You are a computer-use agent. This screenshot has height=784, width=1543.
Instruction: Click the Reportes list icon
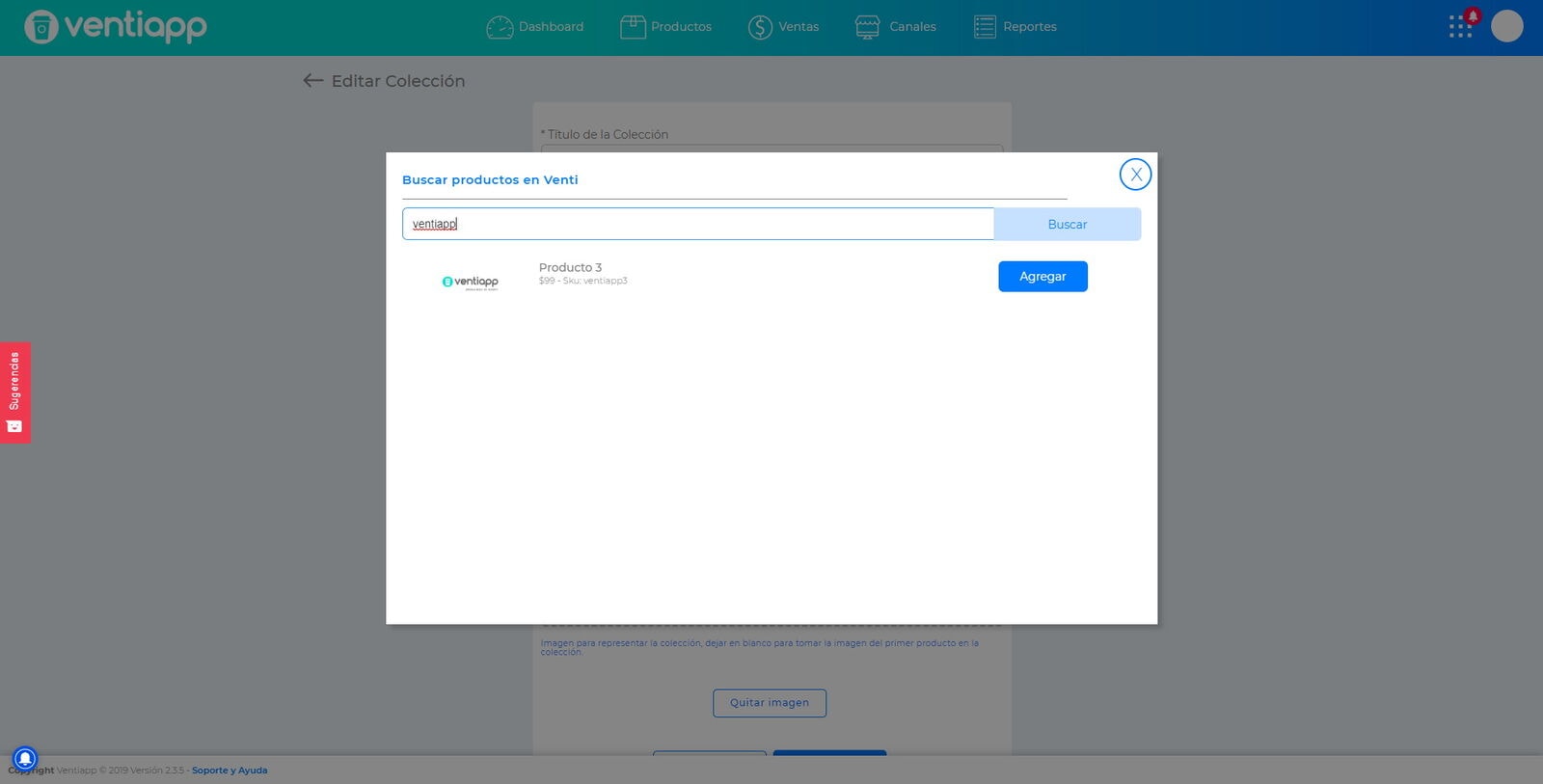985,27
